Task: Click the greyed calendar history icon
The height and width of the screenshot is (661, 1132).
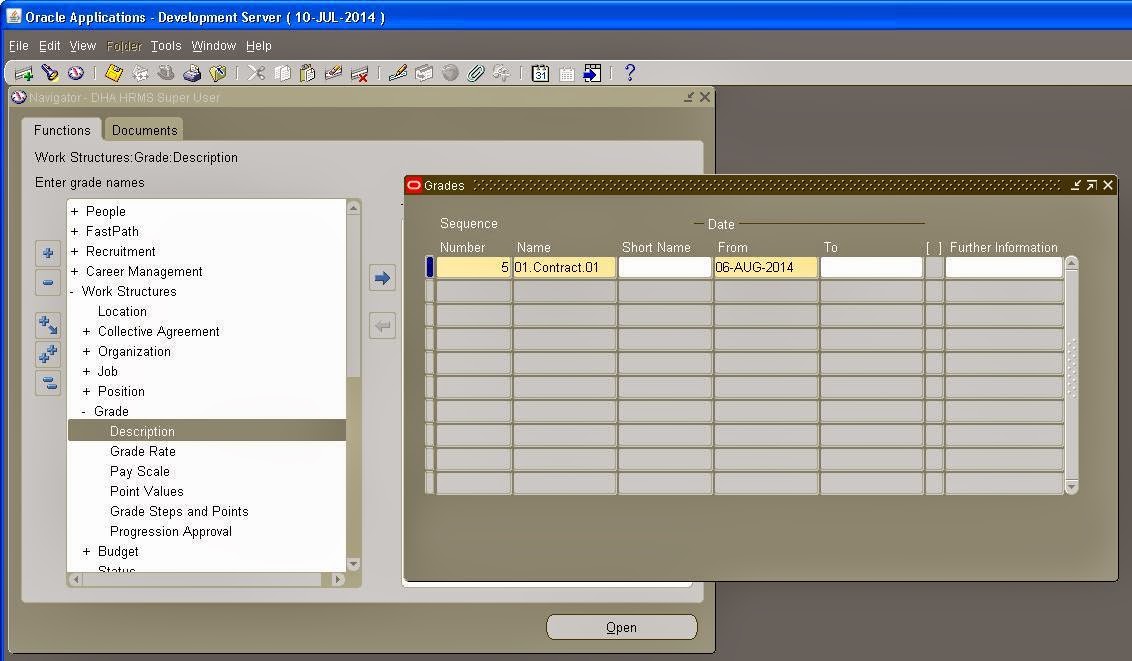Action: coord(567,73)
